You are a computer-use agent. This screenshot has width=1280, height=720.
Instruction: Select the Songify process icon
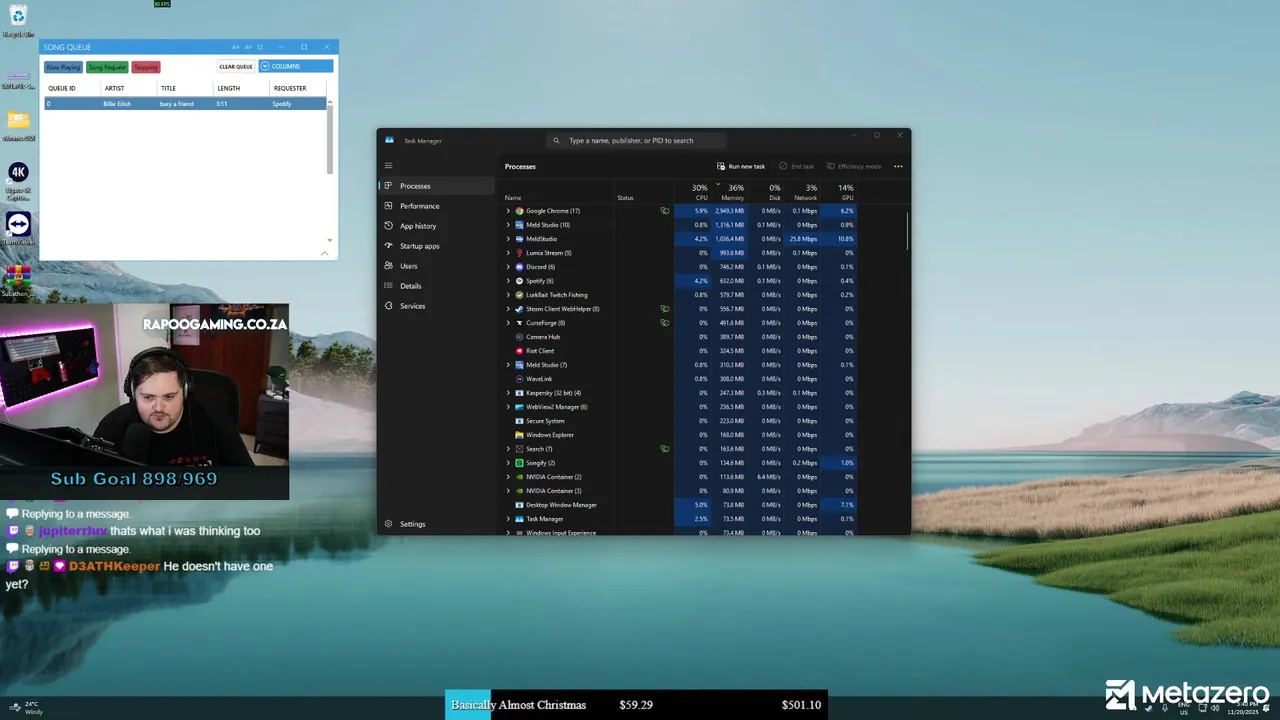[519, 463]
